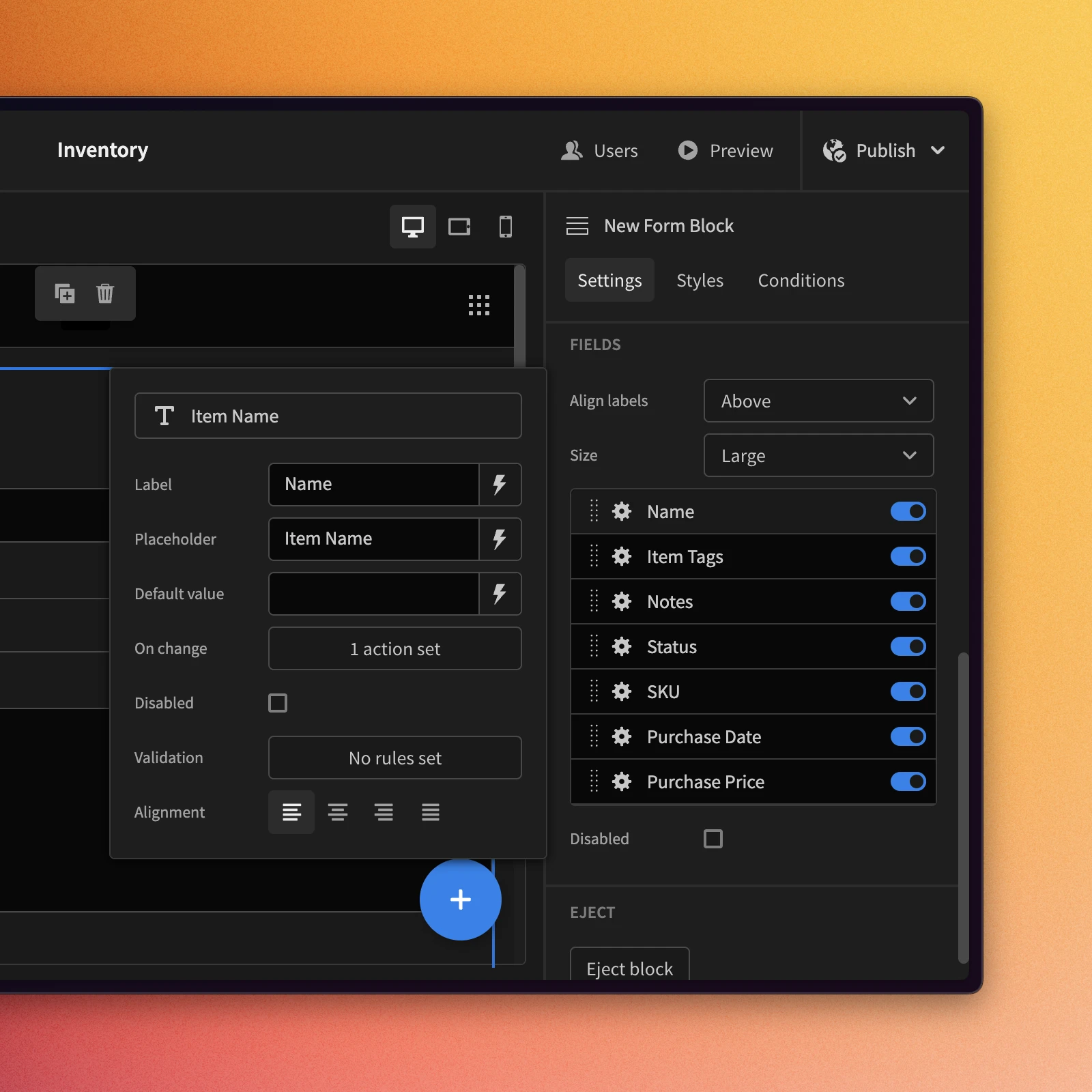This screenshot has height=1092, width=1092.
Task: Open the Settings tab
Action: click(x=609, y=280)
